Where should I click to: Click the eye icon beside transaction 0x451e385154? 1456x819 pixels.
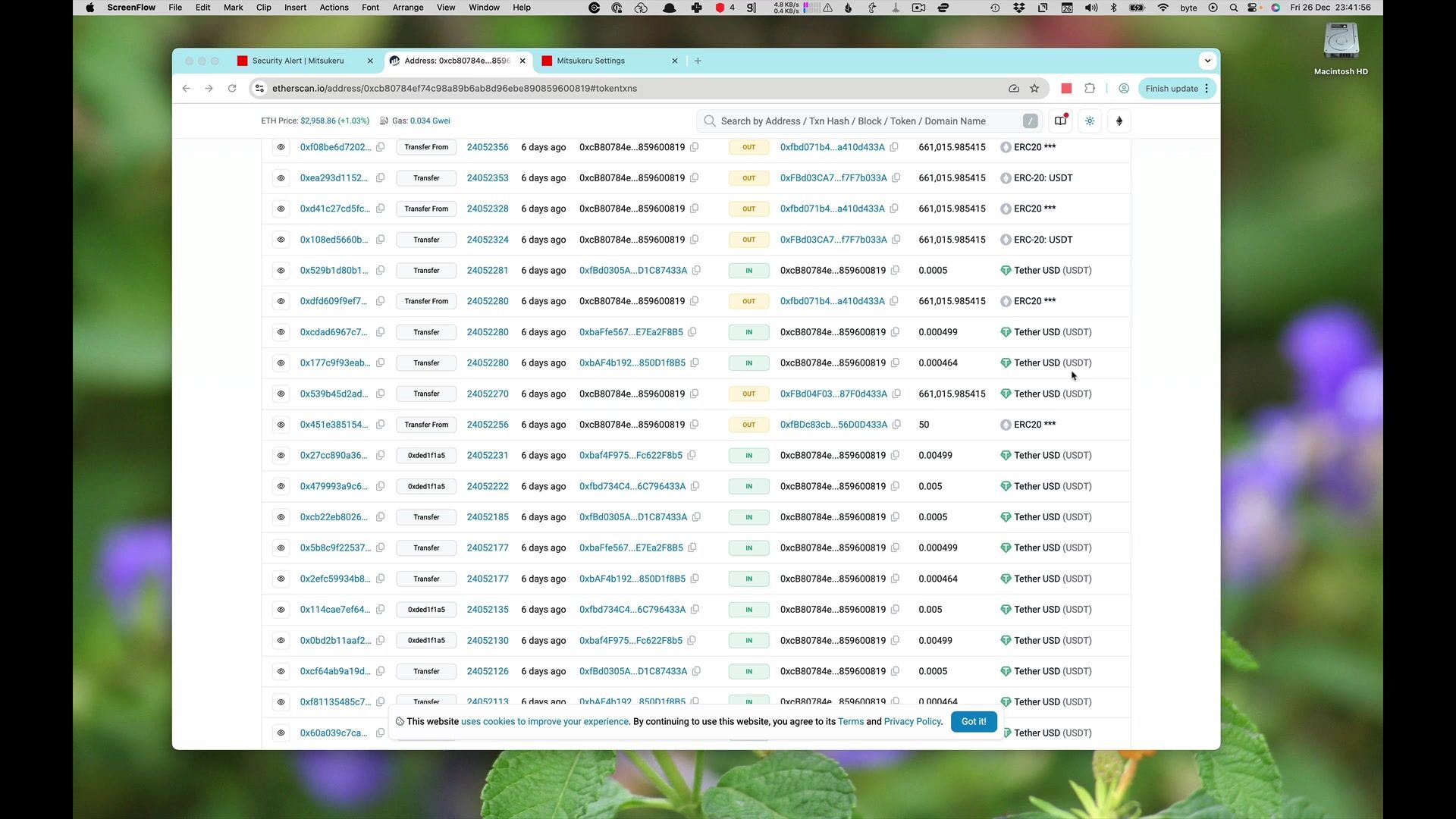(x=281, y=425)
